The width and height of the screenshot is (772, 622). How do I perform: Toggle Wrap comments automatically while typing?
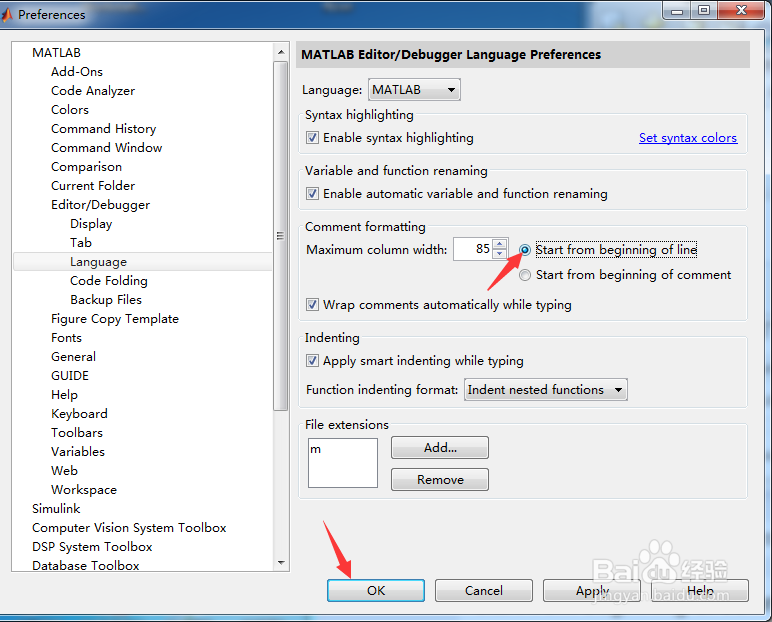312,304
